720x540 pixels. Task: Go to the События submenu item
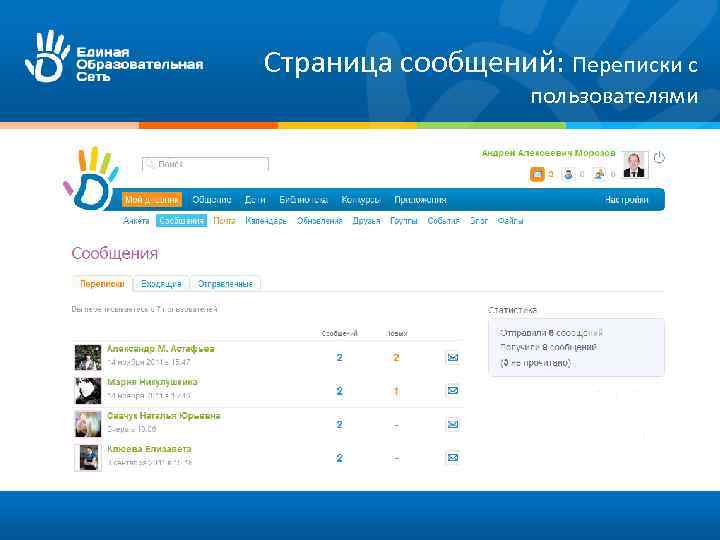tap(444, 221)
